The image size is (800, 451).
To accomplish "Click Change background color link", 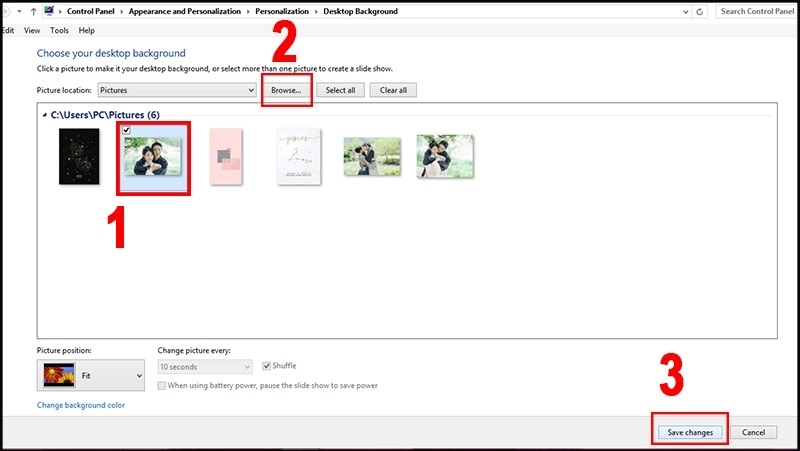I will coord(81,405).
